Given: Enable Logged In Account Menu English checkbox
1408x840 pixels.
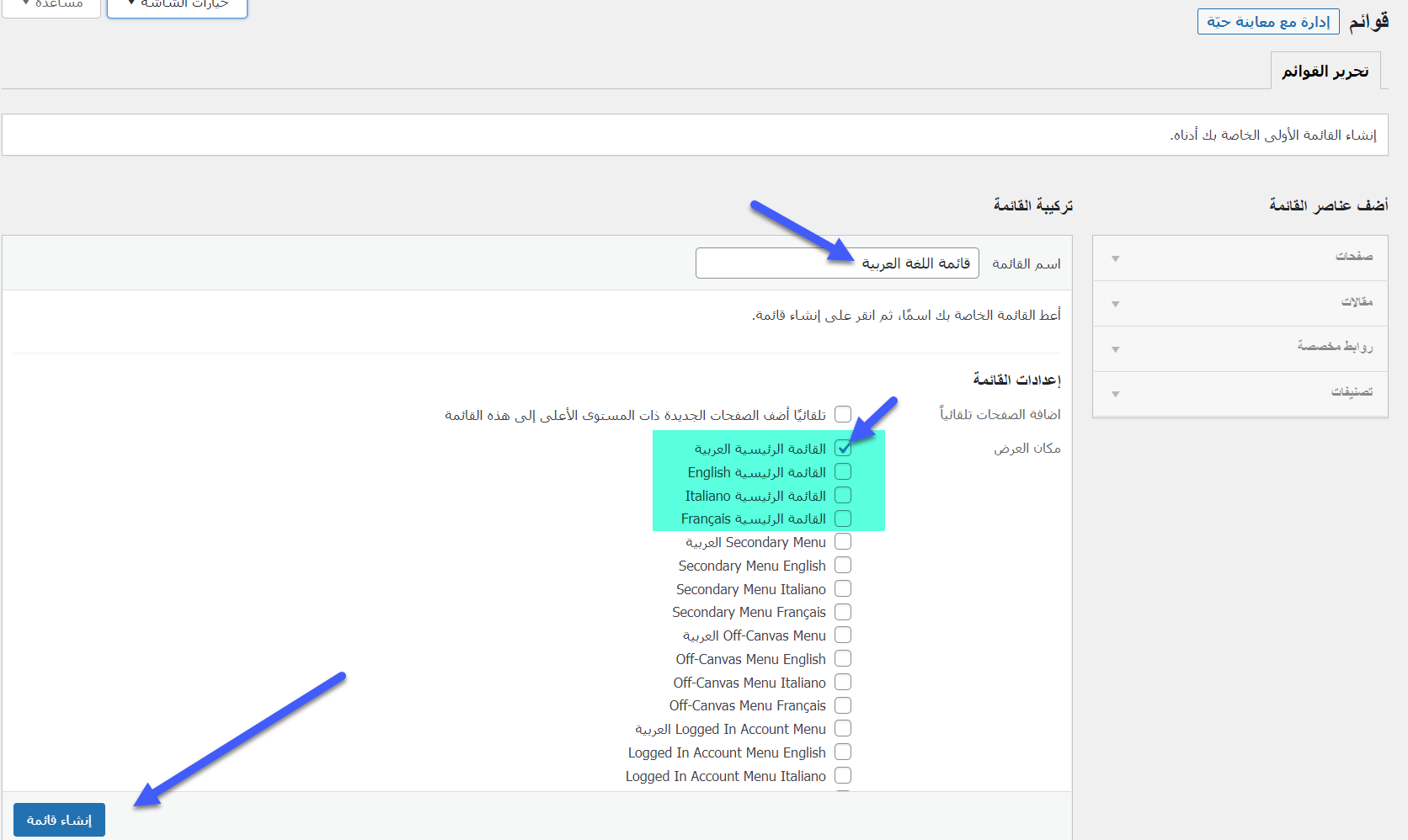Looking at the screenshot, I should pyautogui.click(x=843, y=752).
